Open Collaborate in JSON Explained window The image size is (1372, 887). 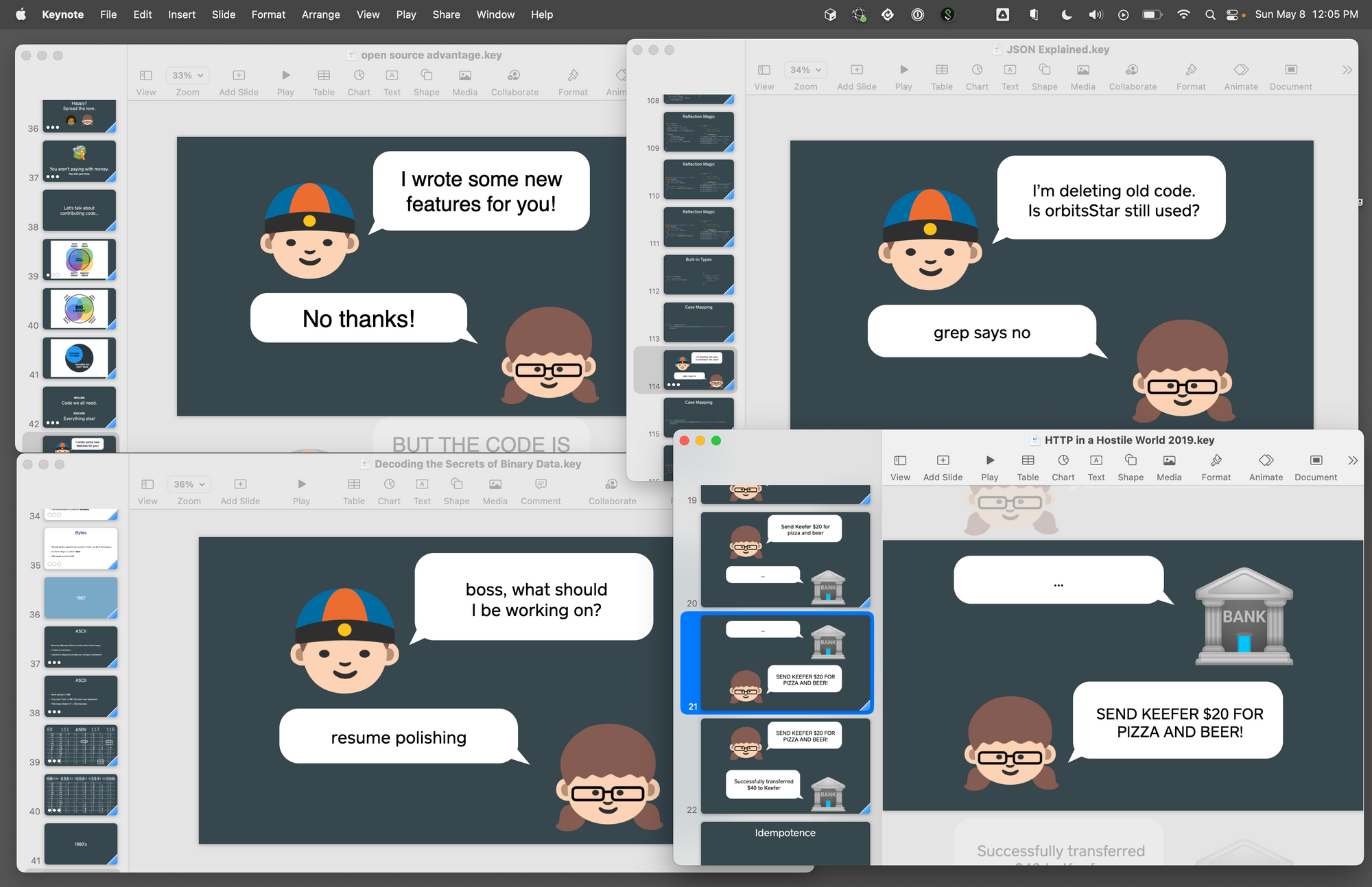pyautogui.click(x=1133, y=77)
